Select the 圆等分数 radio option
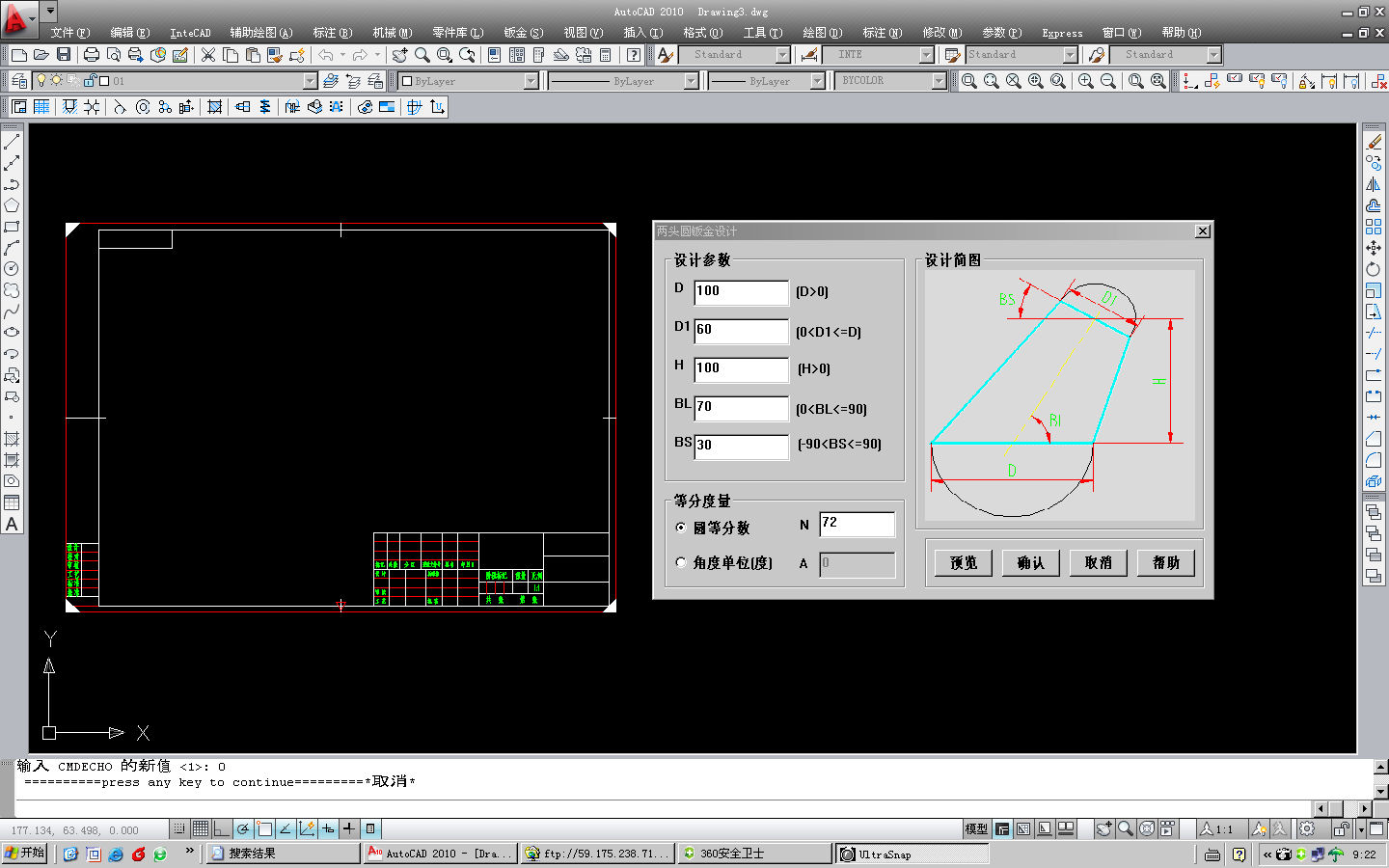This screenshot has height=868, width=1389. (x=681, y=528)
